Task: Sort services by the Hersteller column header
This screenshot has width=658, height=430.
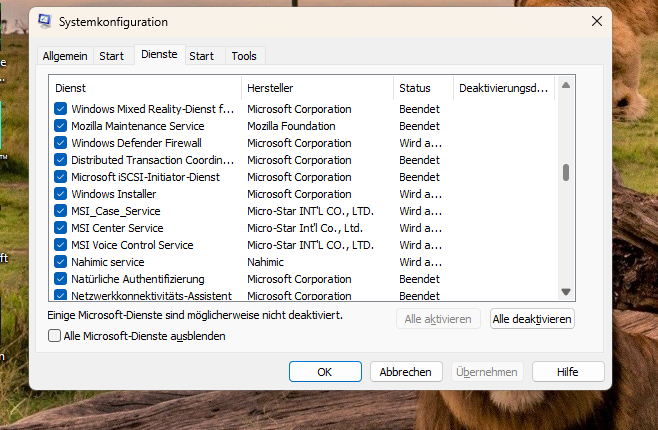Action: tap(316, 88)
